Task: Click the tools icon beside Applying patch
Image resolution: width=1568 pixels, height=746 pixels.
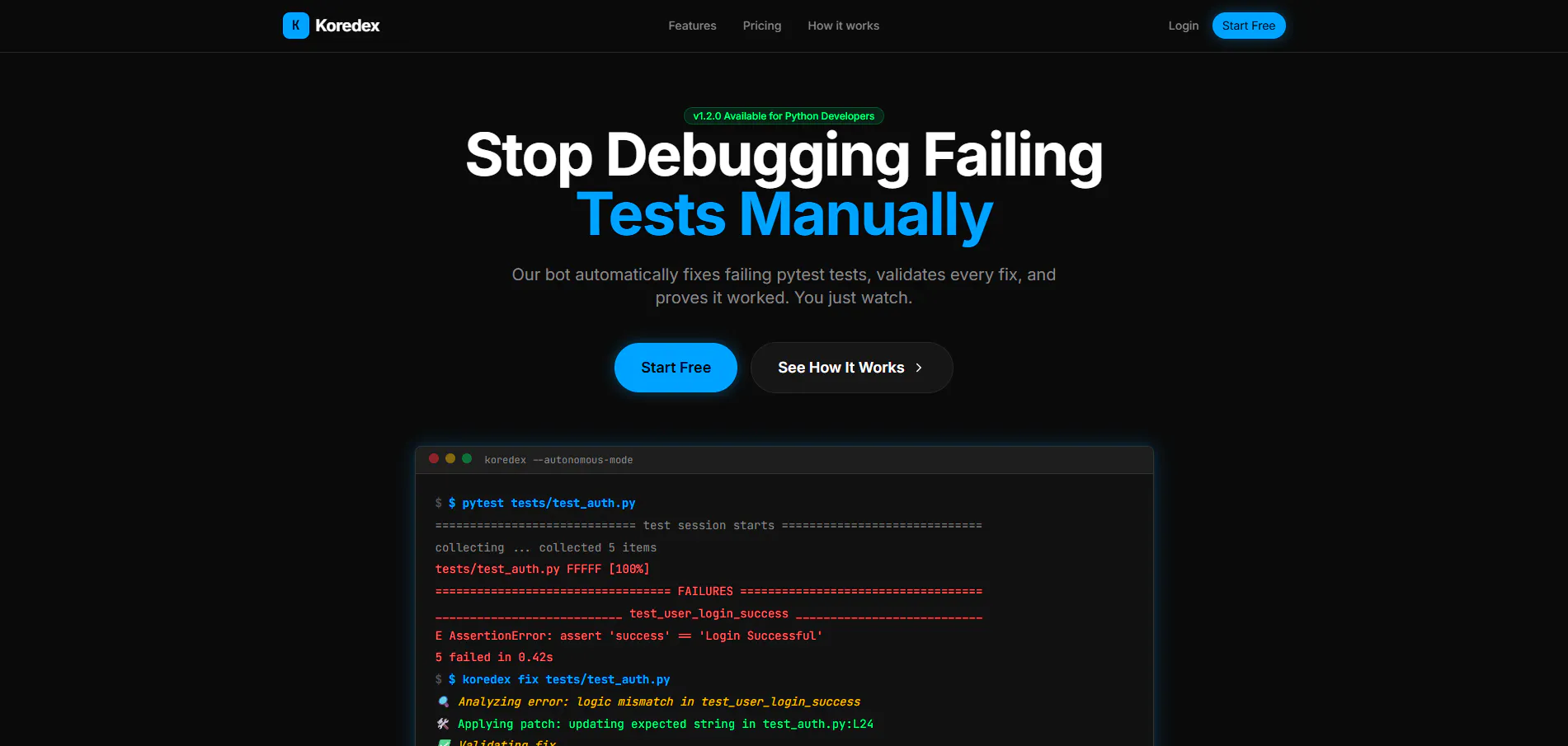Action: point(443,724)
